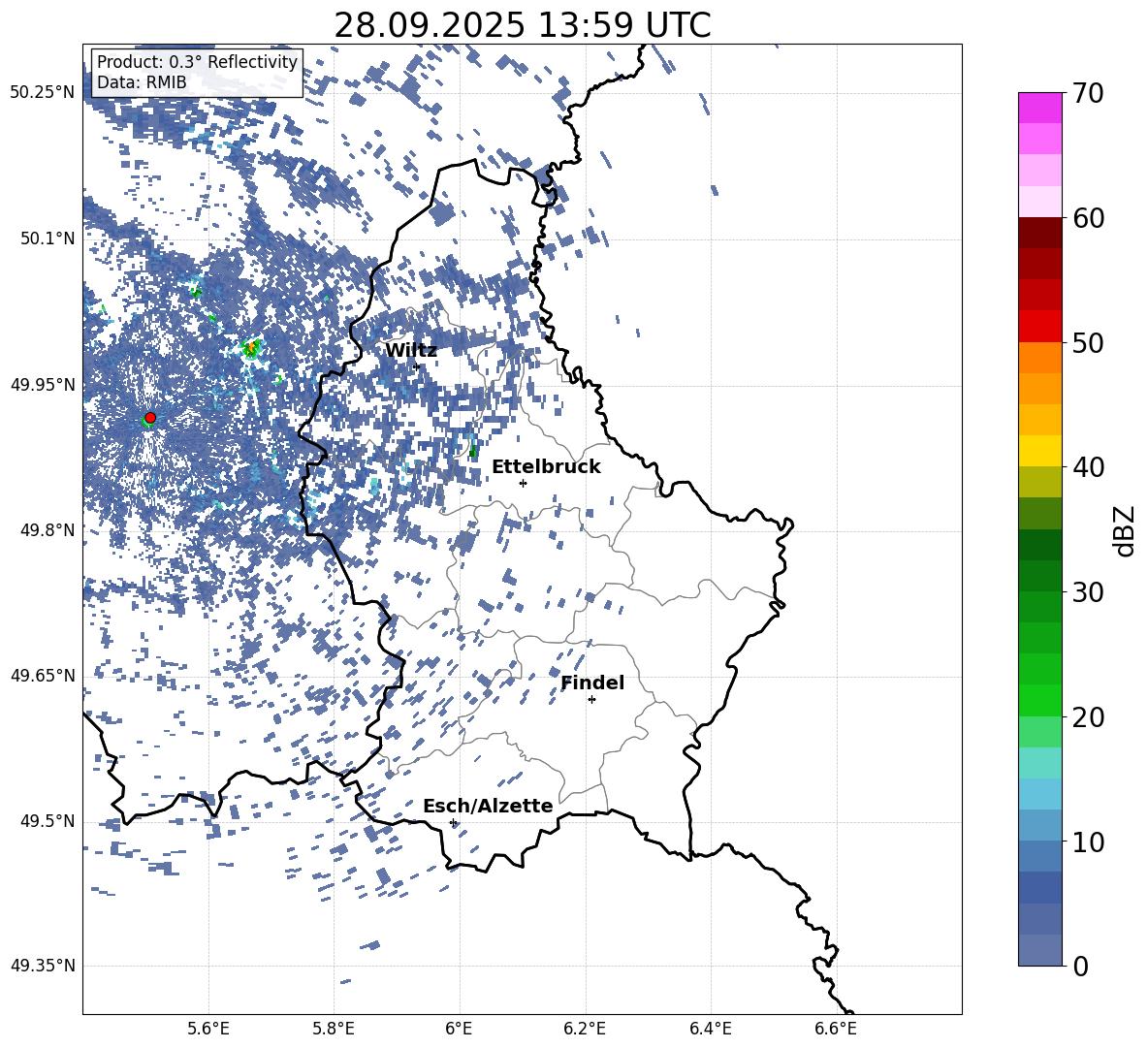Click the 5.6°E longitude label
The image size is (1148, 1048).
[x=207, y=1029]
